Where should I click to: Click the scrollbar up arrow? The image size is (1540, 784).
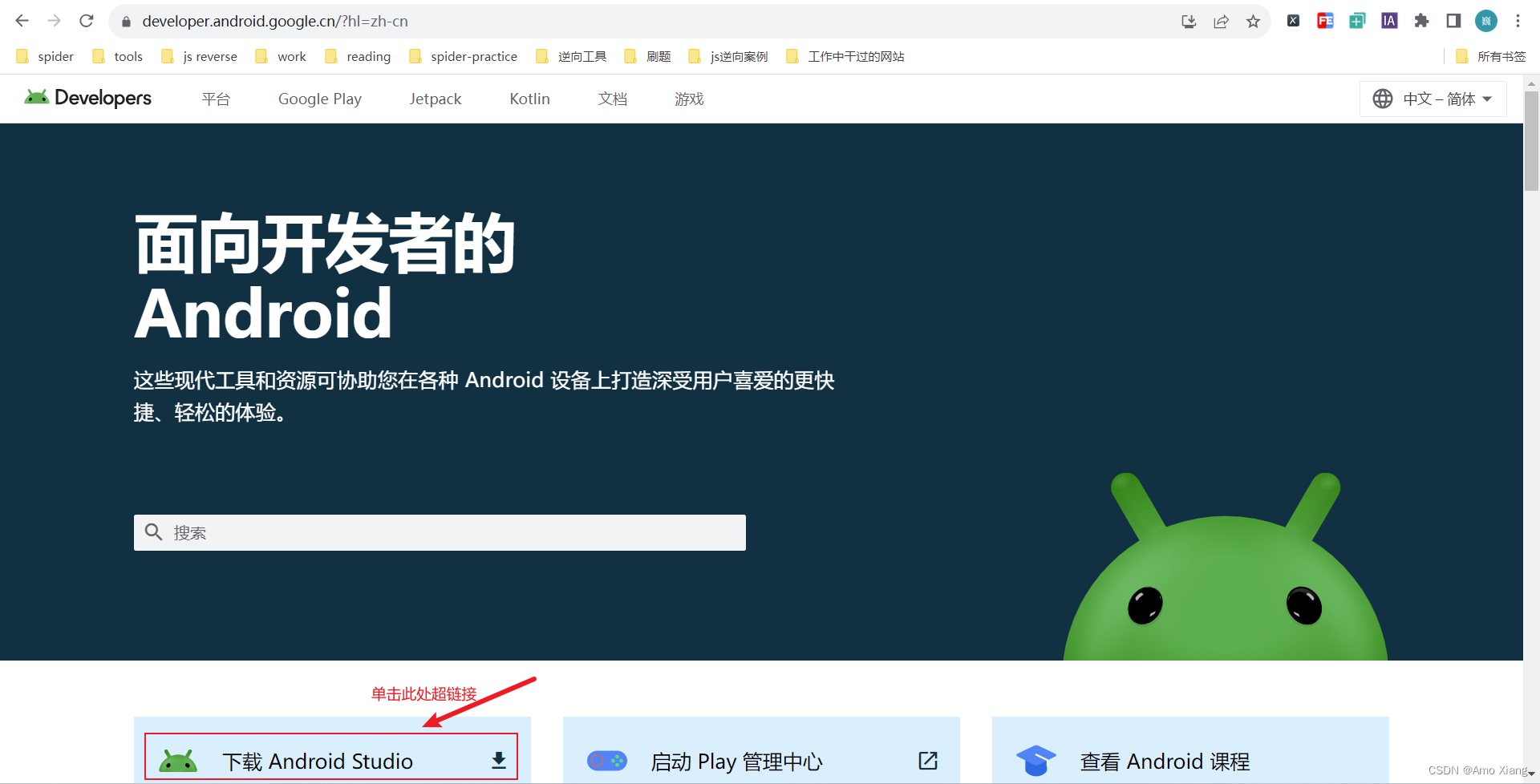tap(1531, 83)
